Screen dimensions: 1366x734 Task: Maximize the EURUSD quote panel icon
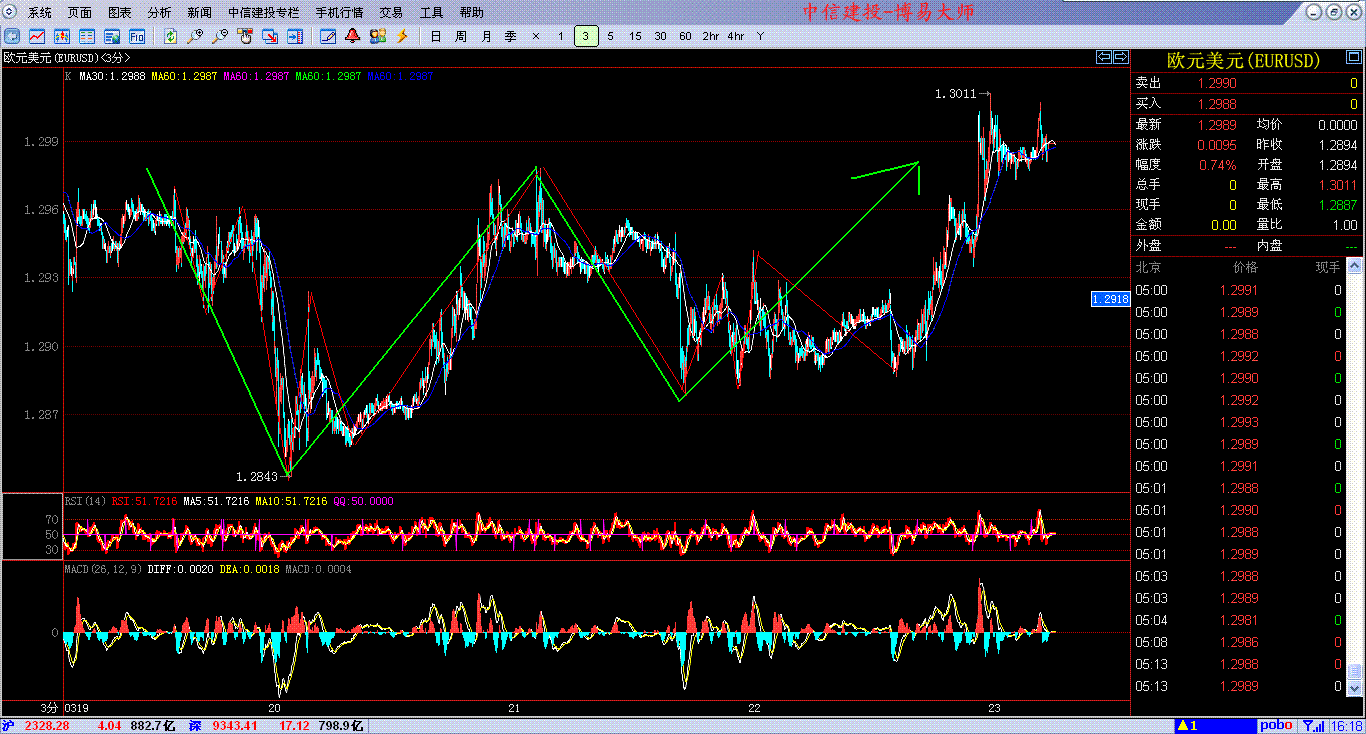1353,58
